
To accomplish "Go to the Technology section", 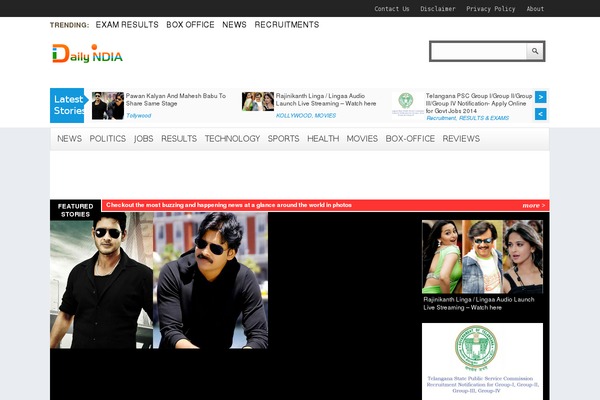I will click(232, 139).
